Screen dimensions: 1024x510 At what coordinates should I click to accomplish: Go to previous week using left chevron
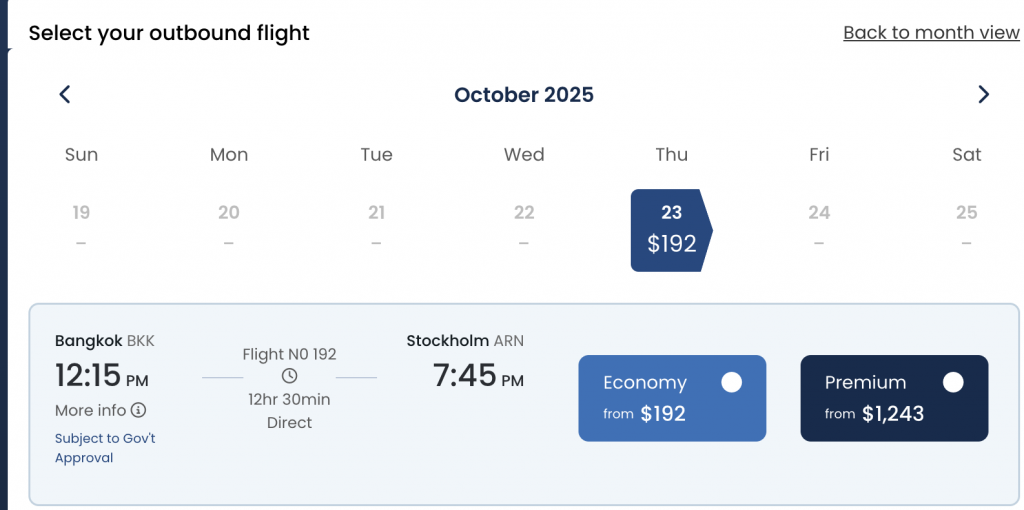pos(65,95)
